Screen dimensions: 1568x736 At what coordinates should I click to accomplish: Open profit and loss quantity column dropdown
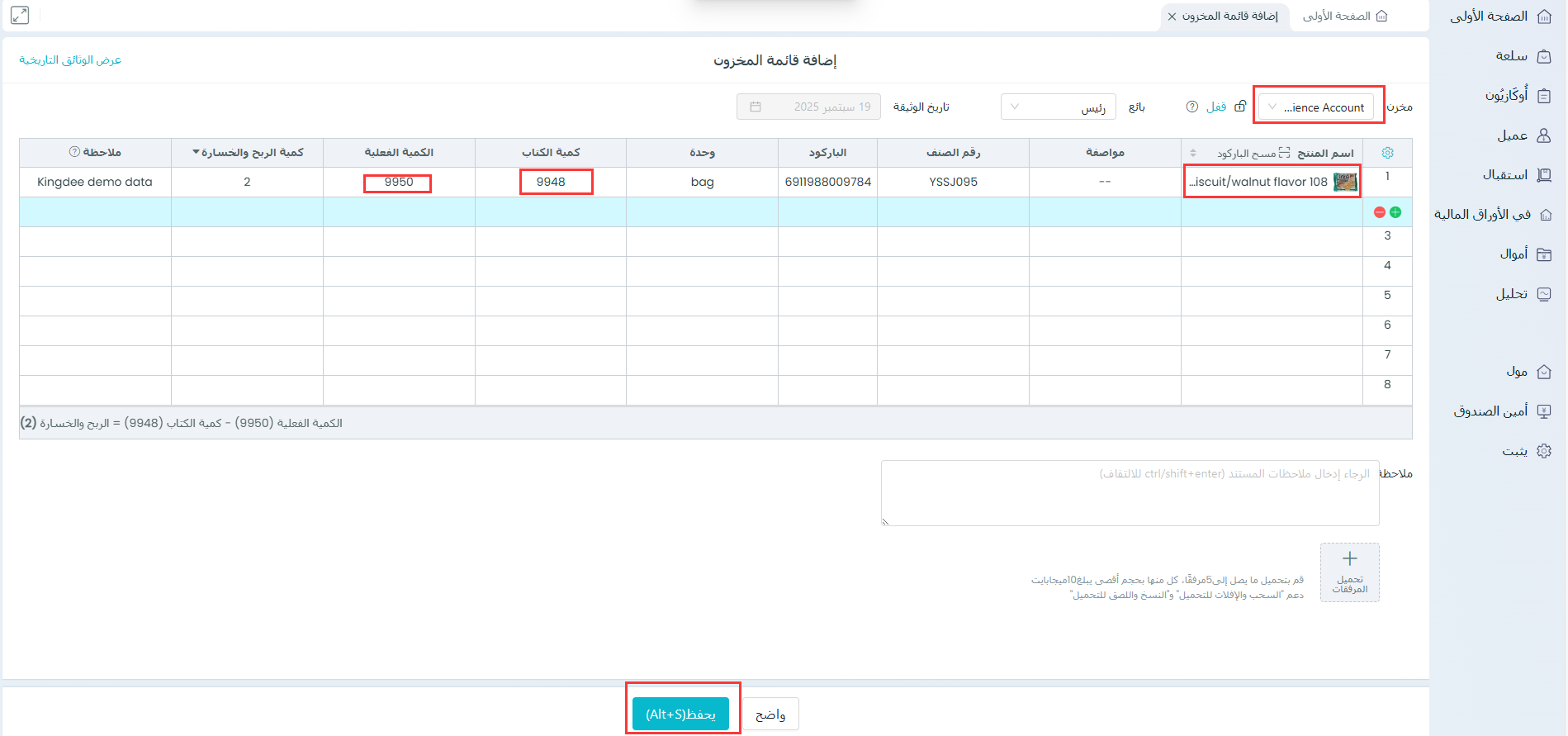[x=196, y=152]
